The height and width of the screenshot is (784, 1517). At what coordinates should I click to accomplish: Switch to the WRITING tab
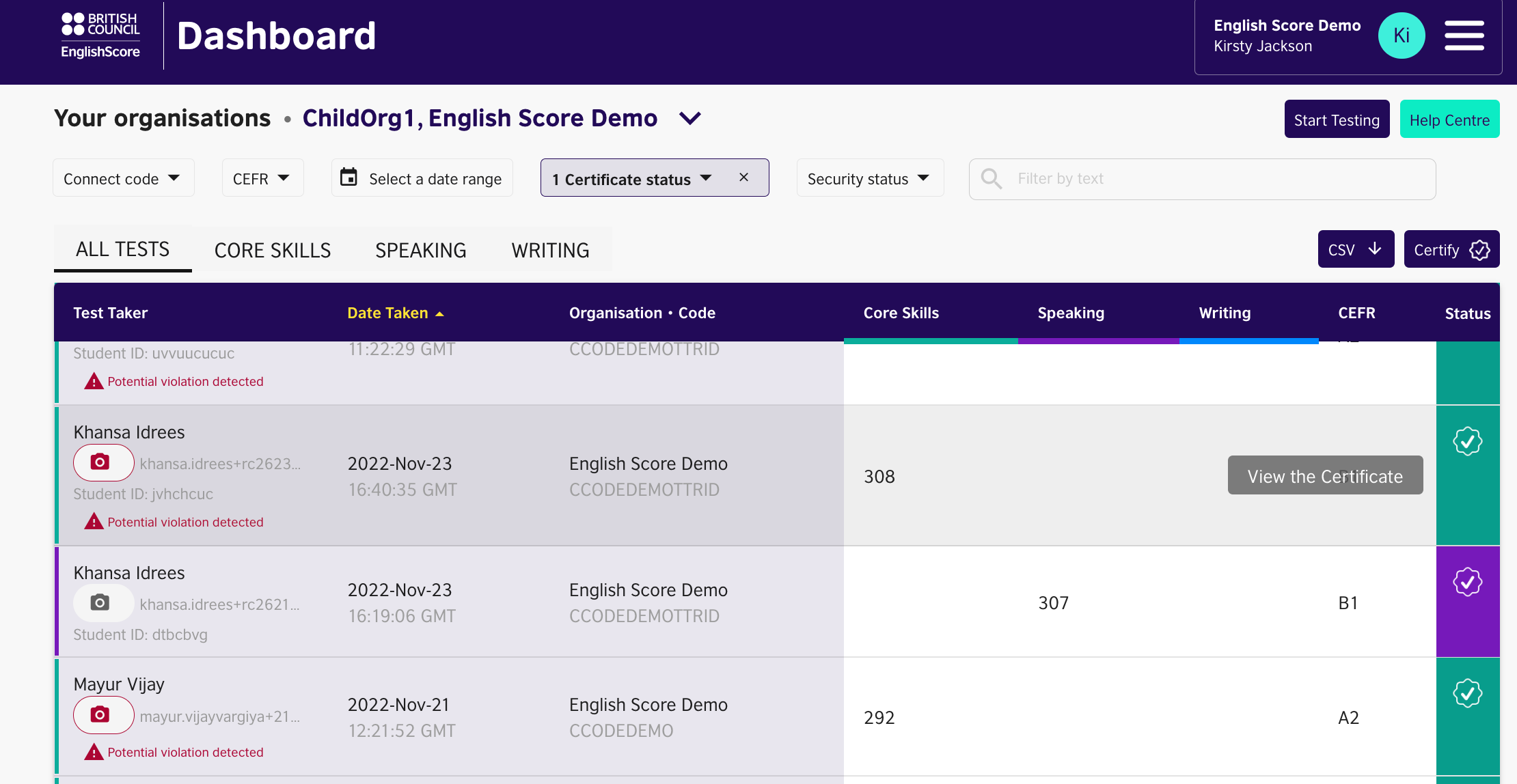click(551, 251)
